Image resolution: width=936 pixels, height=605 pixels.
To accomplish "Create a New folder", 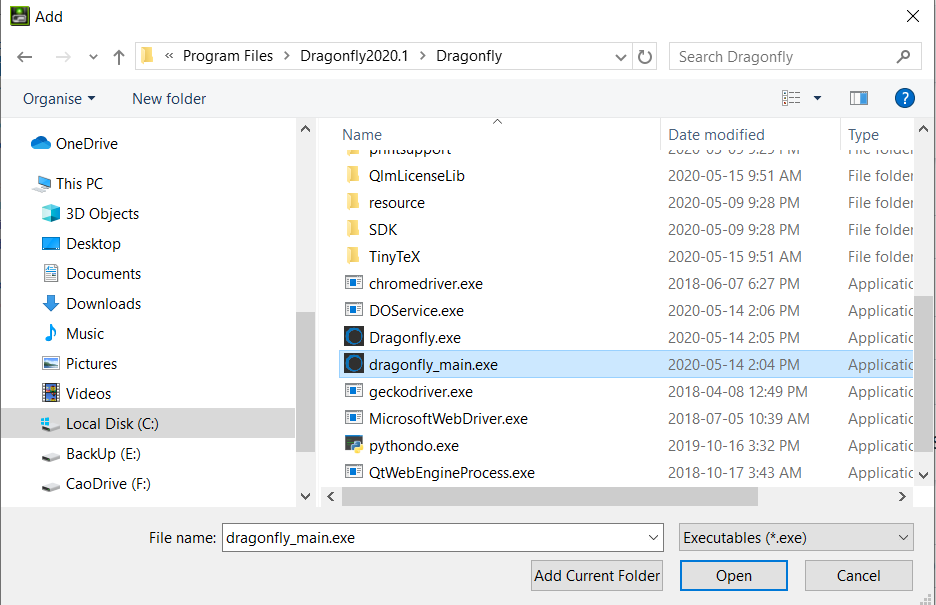I will pyautogui.click(x=169, y=98).
